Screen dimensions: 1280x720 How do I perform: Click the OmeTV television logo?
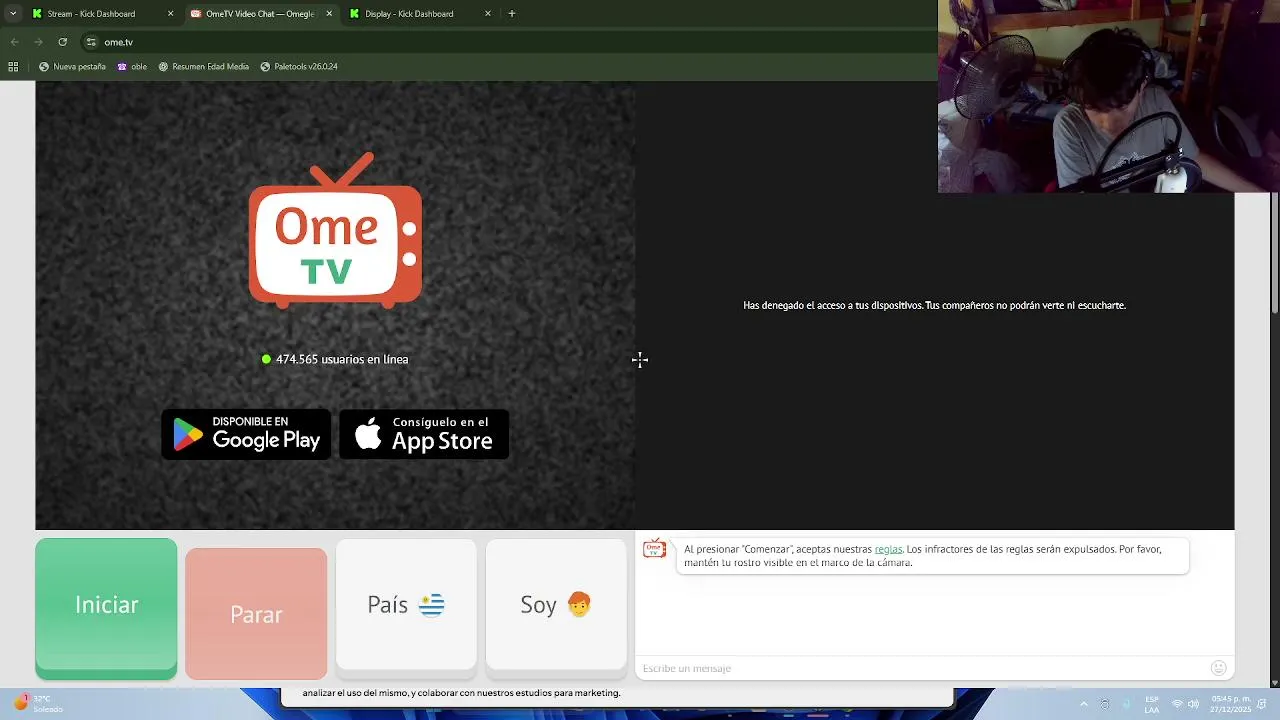click(335, 230)
